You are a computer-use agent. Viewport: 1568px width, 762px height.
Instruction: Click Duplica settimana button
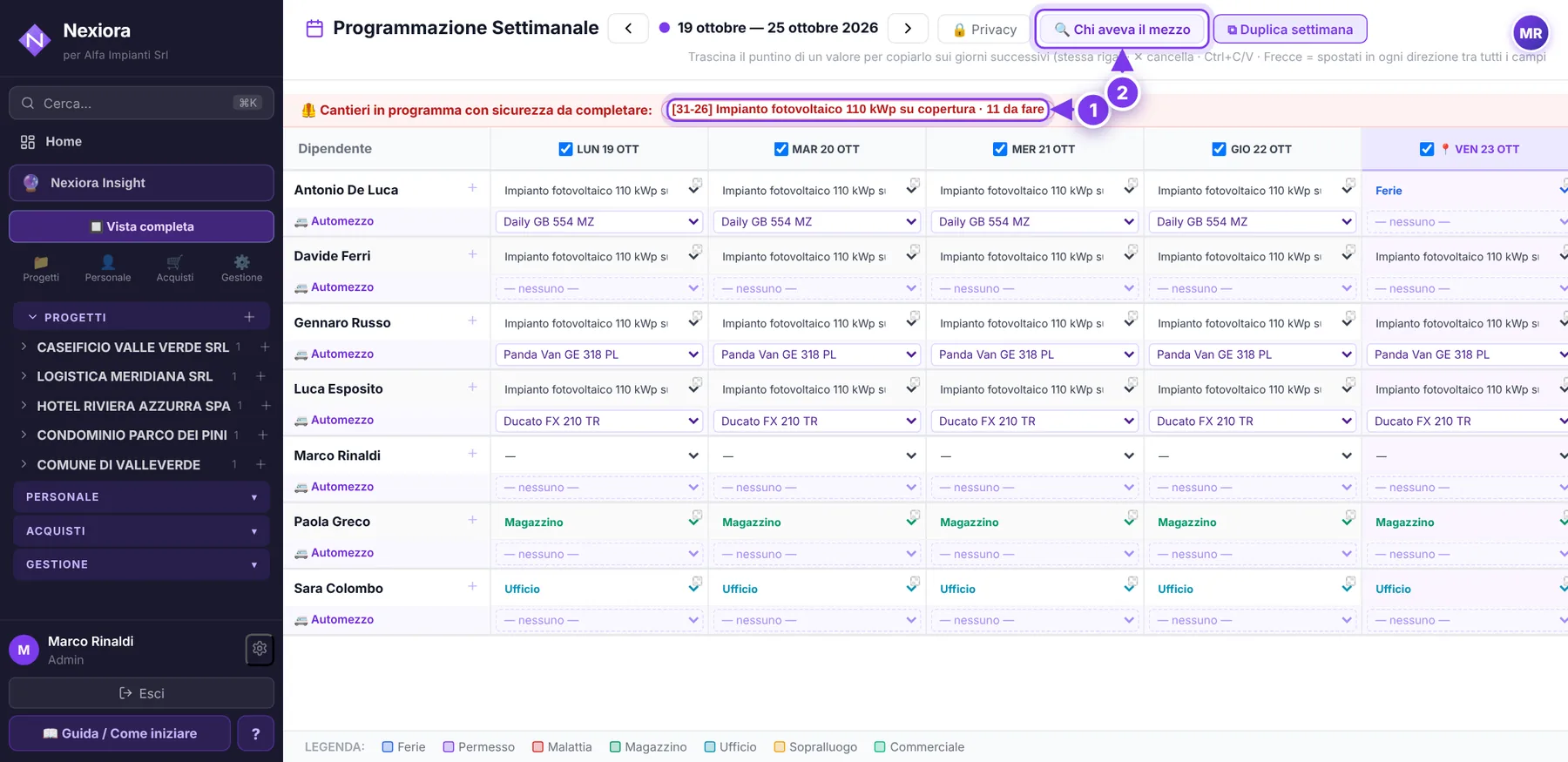(1289, 29)
